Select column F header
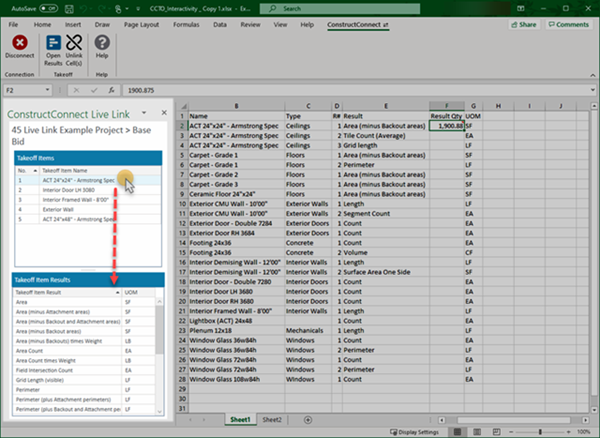This screenshot has height=438, width=600. pos(447,106)
